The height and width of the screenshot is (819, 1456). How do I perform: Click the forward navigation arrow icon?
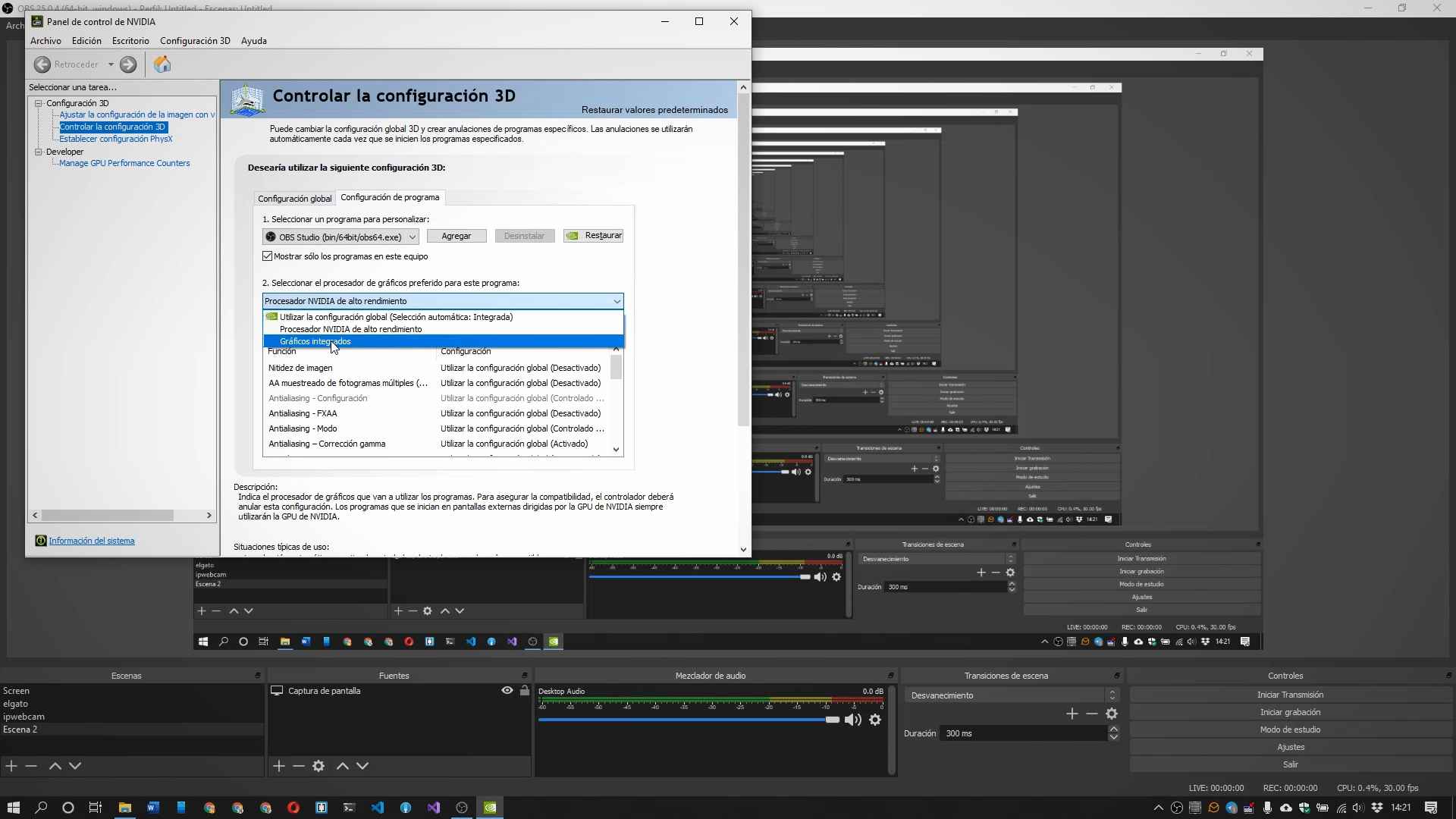[128, 64]
